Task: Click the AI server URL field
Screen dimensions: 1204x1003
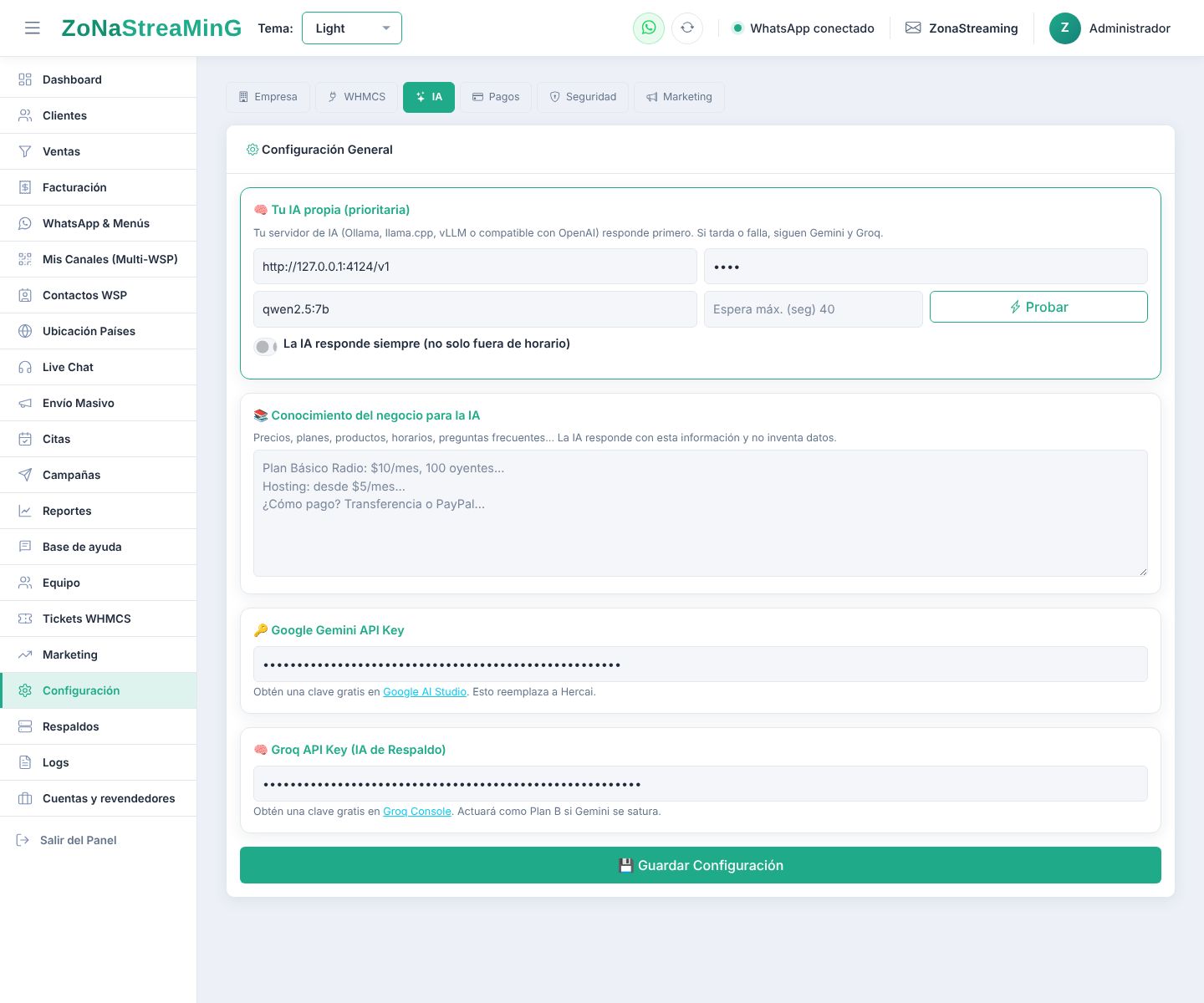Action: coord(475,267)
